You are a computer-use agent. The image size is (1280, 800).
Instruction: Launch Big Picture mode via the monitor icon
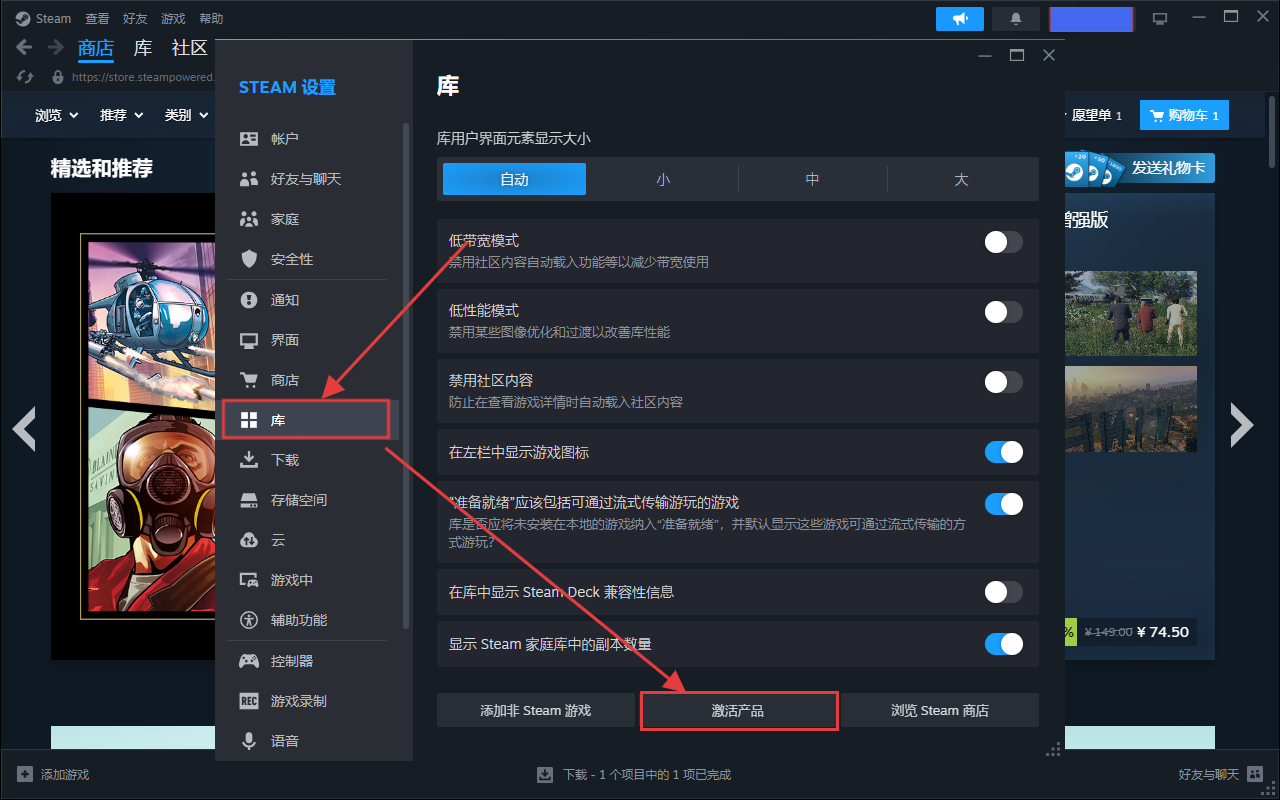pyautogui.click(x=1160, y=19)
